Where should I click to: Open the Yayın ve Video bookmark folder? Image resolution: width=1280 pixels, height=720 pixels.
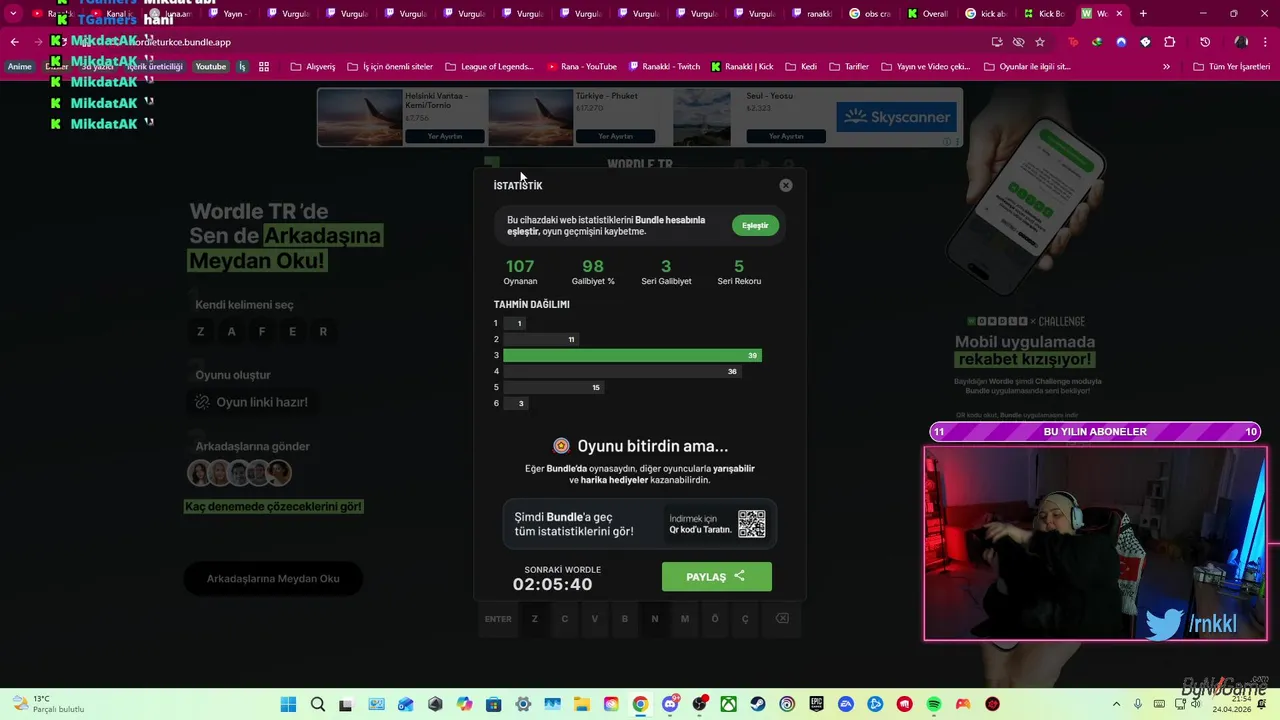click(925, 67)
